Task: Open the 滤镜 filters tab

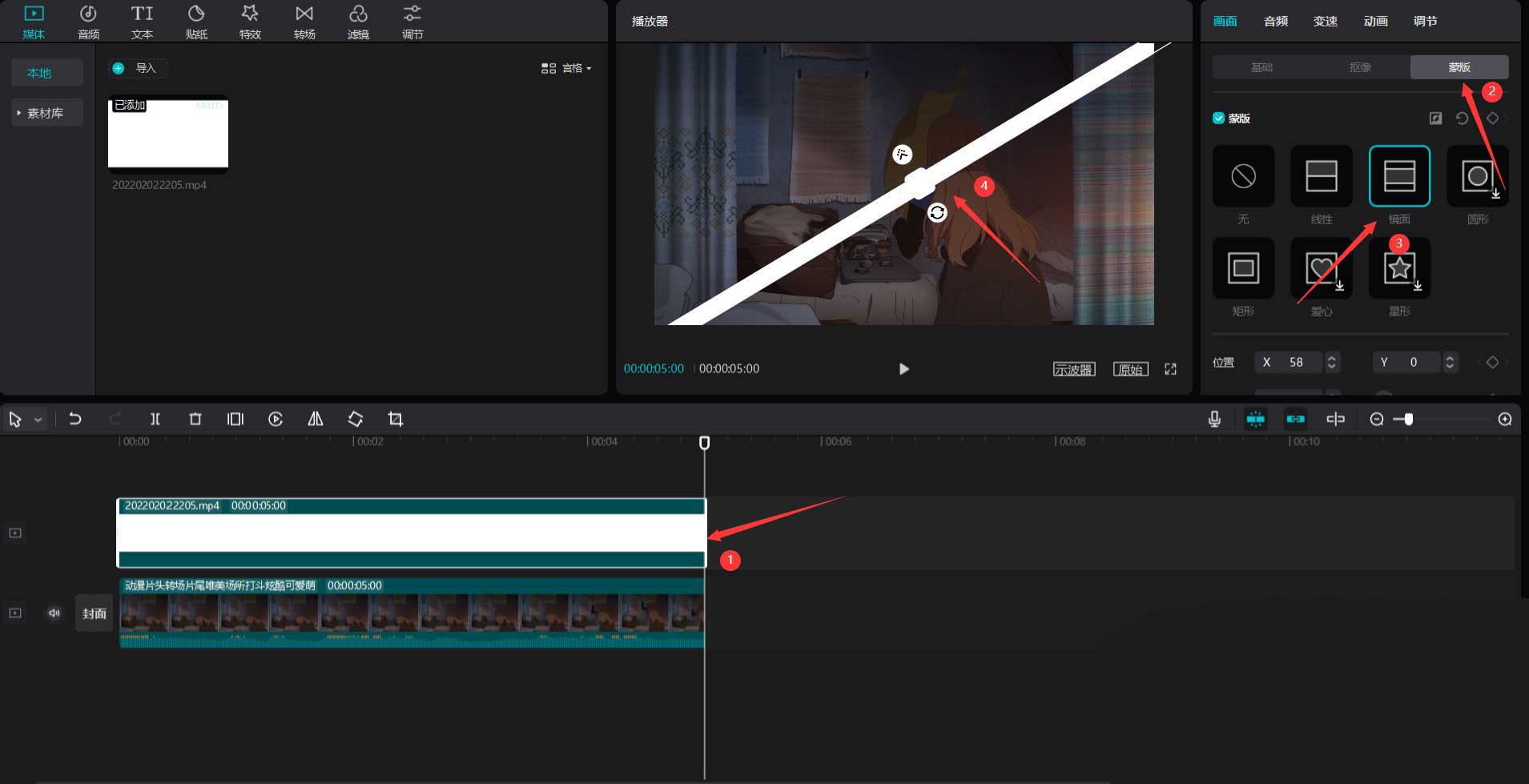Action: point(358,22)
